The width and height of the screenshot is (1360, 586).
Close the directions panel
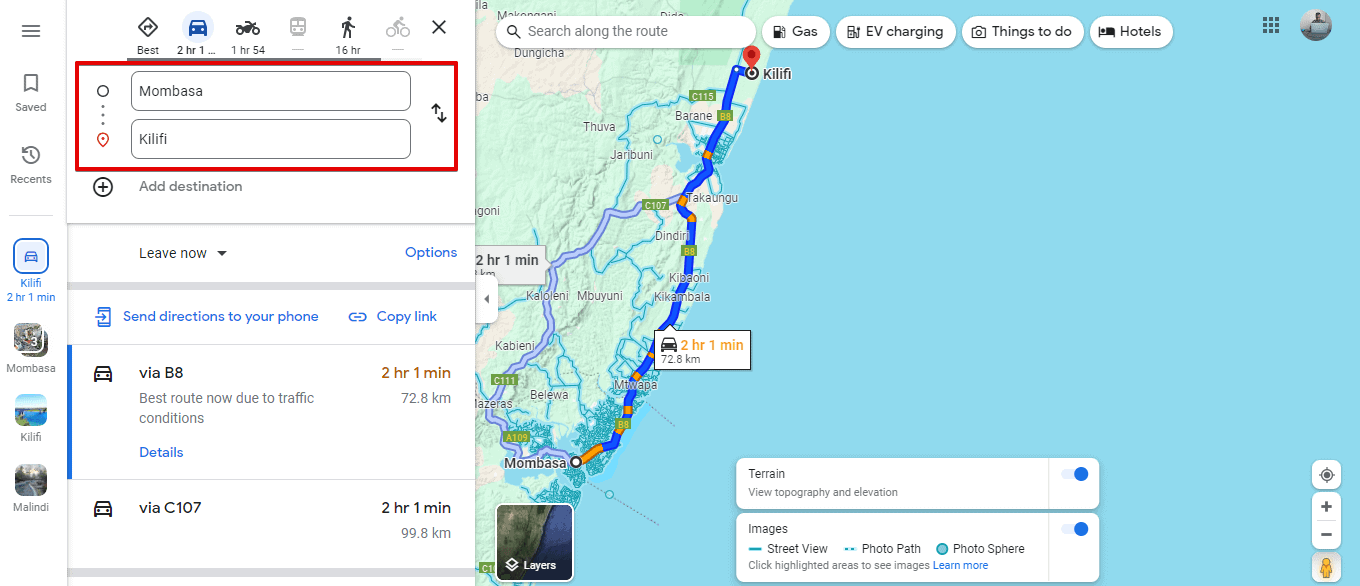tap(439, 27)
